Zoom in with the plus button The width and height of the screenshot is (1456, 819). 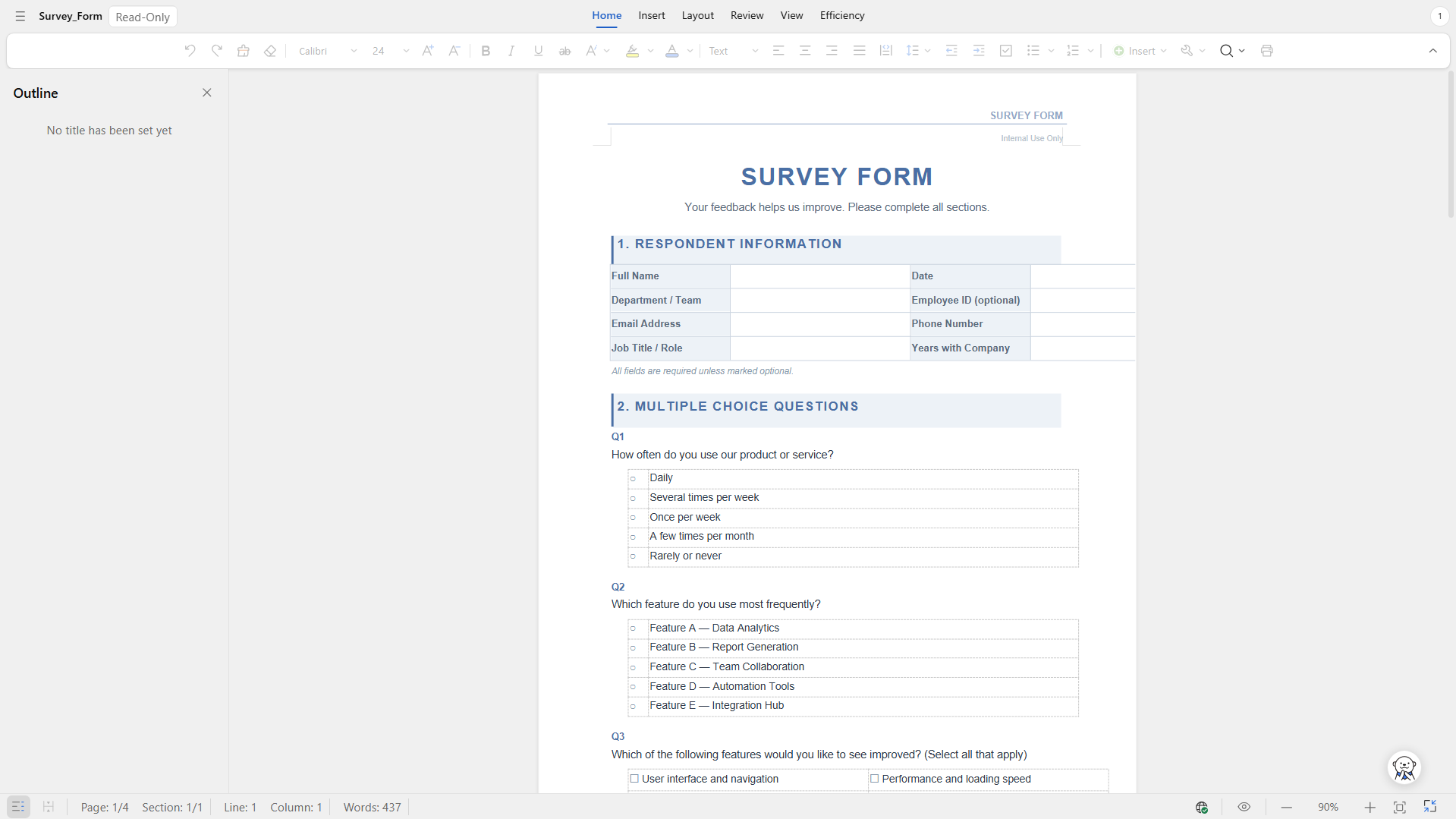tap(1370, 807)
